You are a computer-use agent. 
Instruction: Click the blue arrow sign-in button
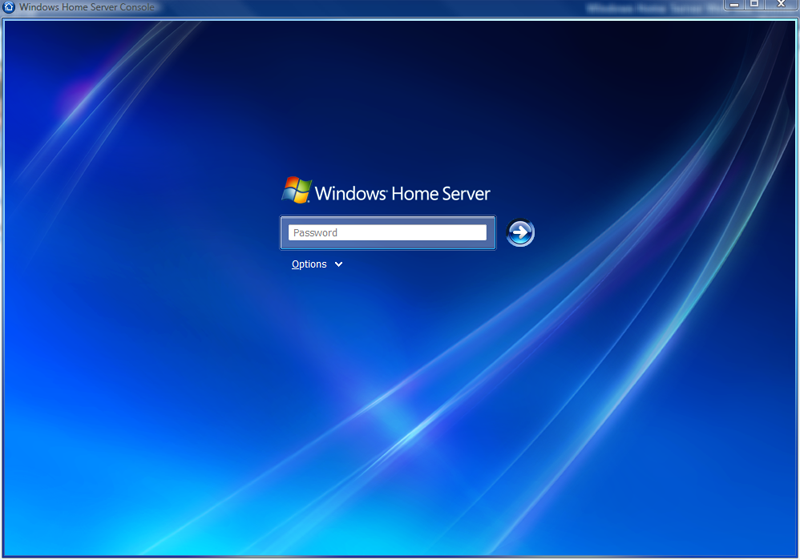coord(520,233)
